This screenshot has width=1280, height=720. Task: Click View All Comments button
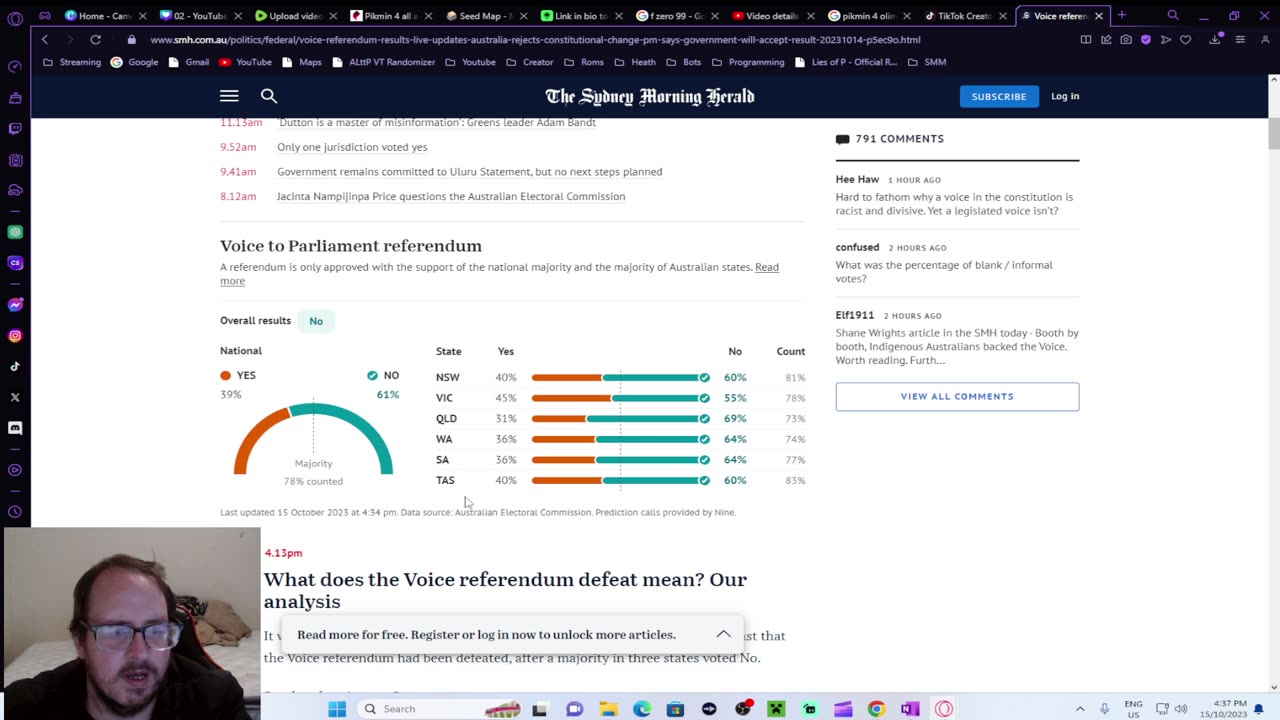click(957, 396)
